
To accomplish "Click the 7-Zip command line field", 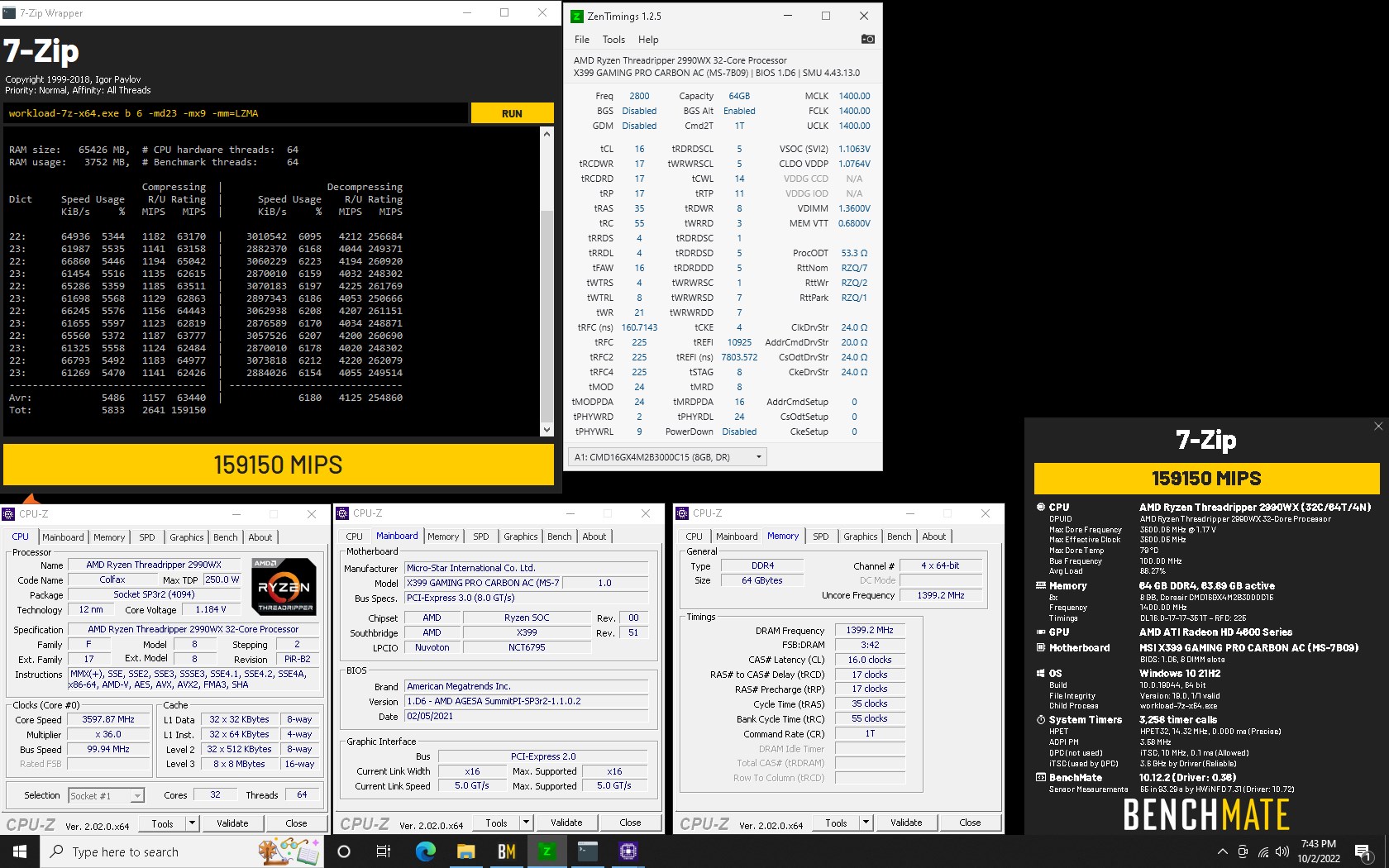I will coord(236,113).
